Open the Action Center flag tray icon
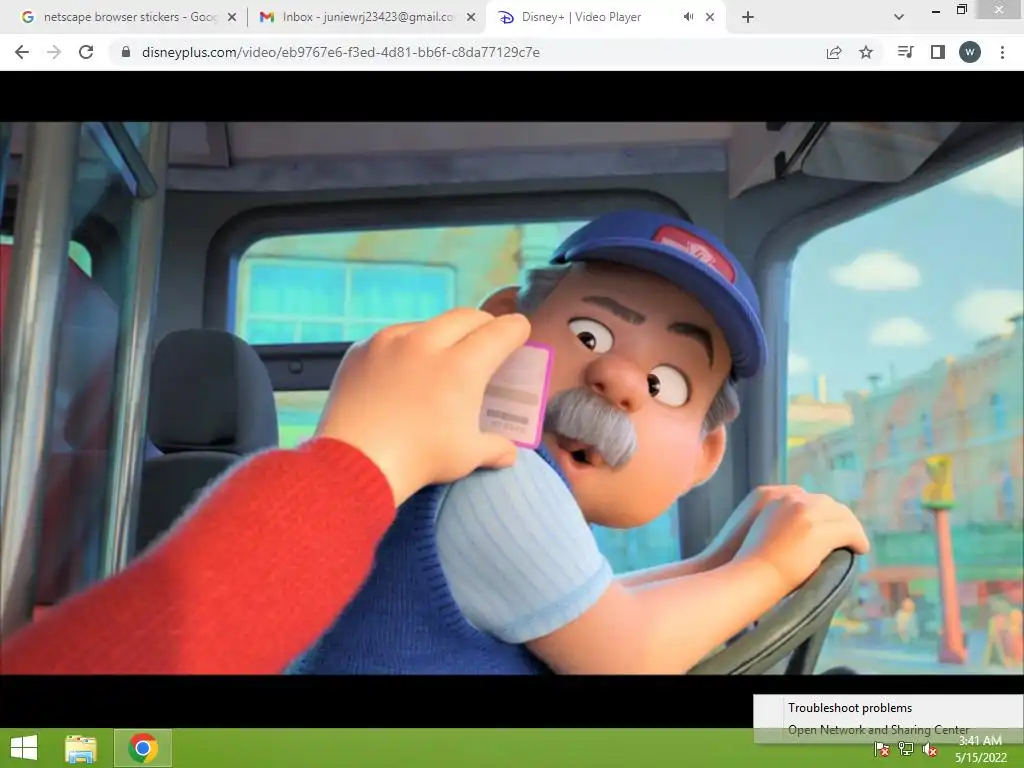The height and width of the screenshot is (768, 1024). pos(882,749)
